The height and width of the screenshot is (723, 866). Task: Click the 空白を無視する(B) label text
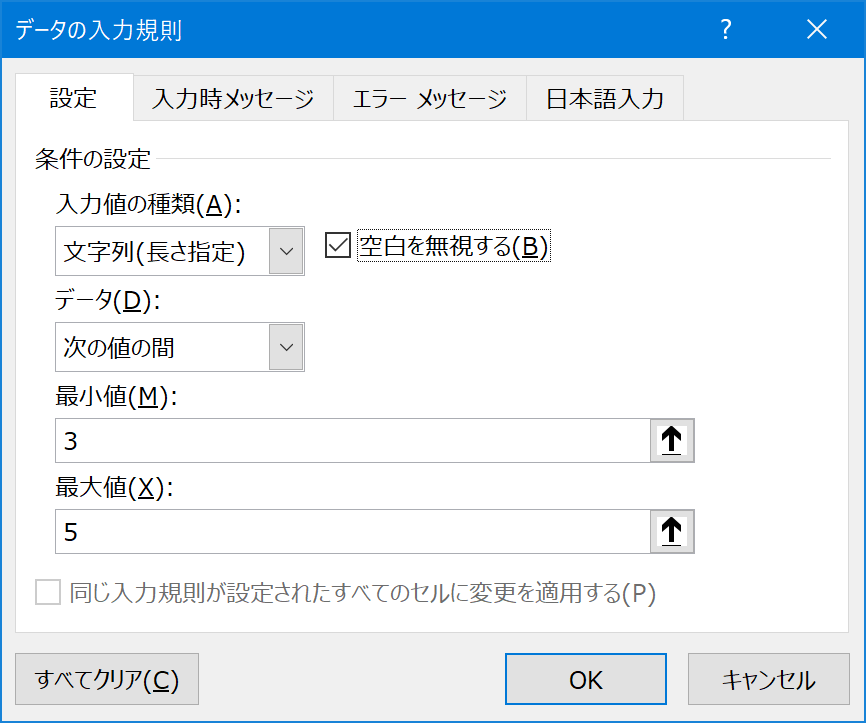tap(453, 246)
